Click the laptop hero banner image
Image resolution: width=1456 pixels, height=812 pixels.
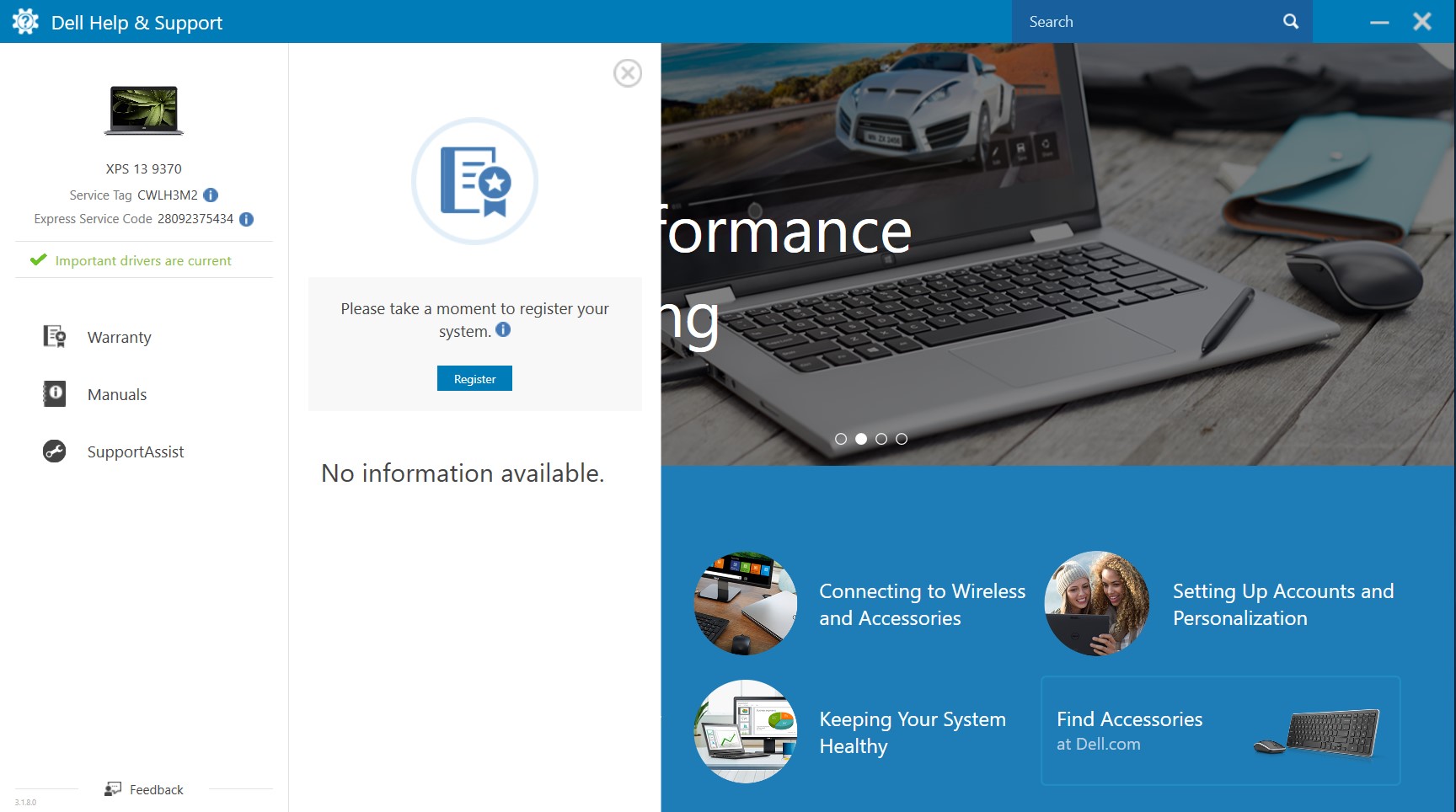point(1058,254)
